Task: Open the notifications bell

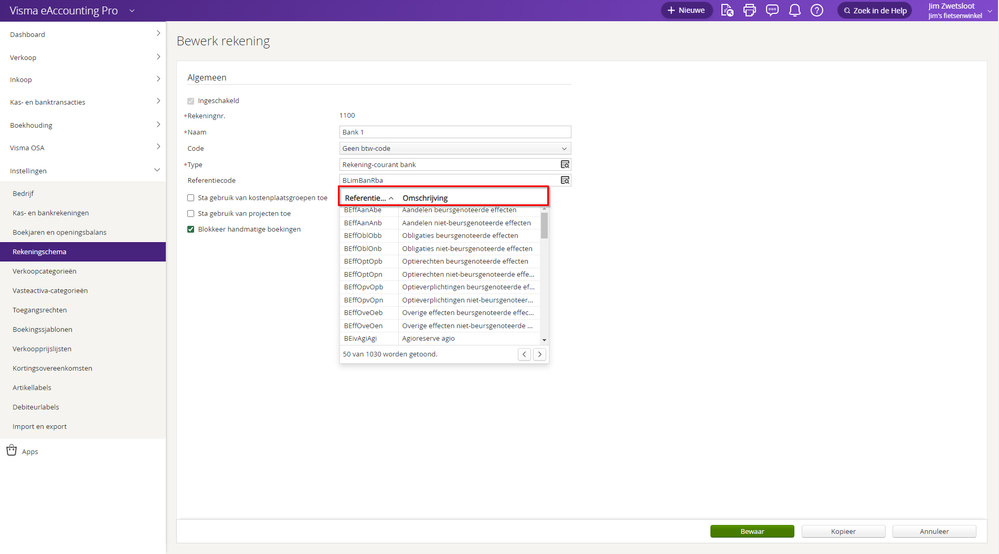Action: click(794, 10)
